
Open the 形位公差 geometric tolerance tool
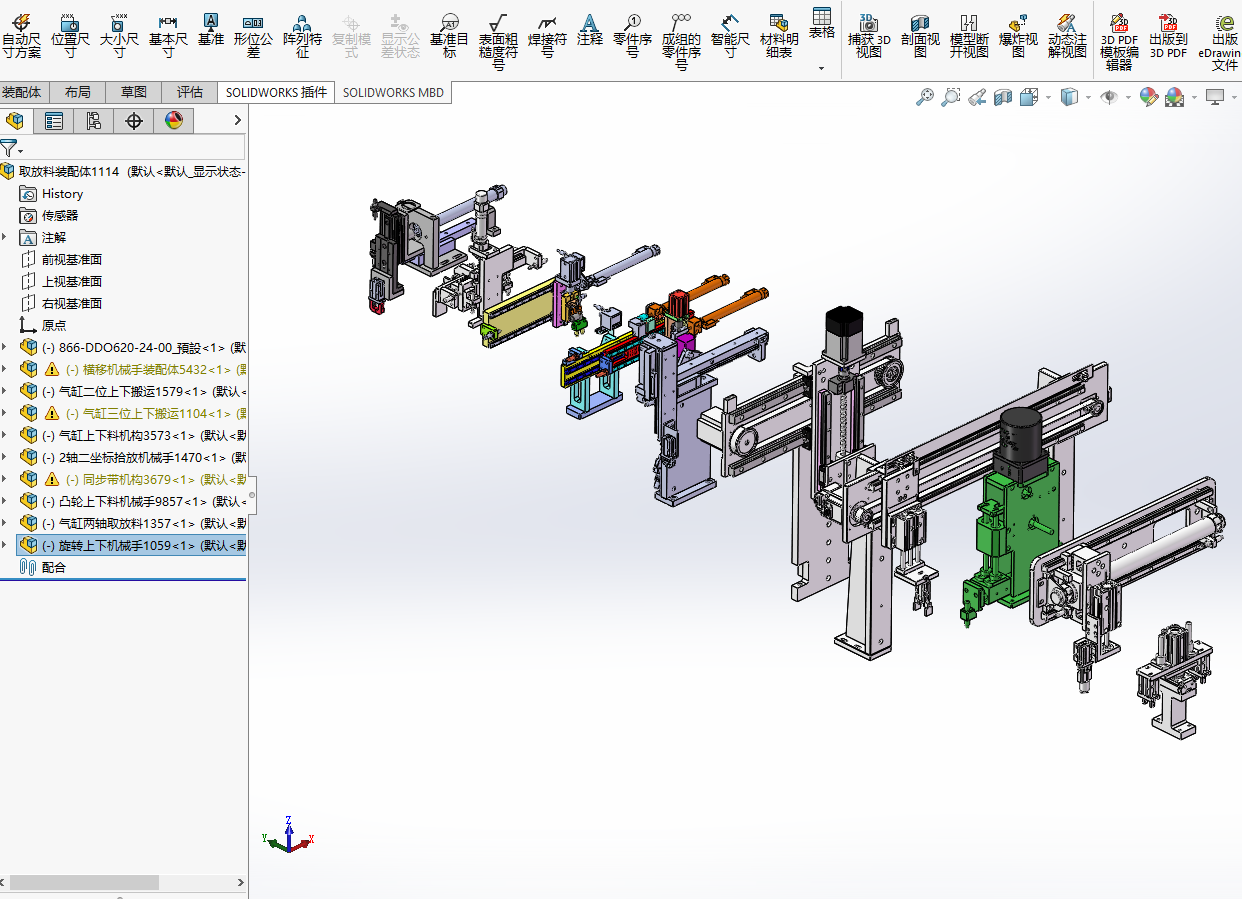point(253,36)
